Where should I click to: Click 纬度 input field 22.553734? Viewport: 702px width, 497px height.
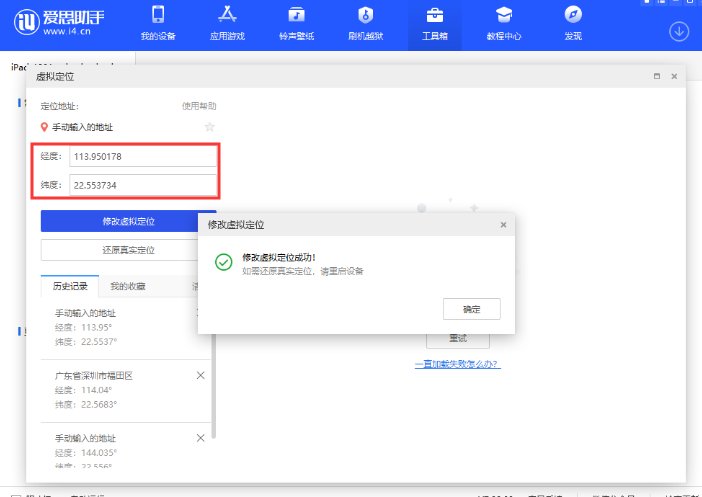[143, 185]
